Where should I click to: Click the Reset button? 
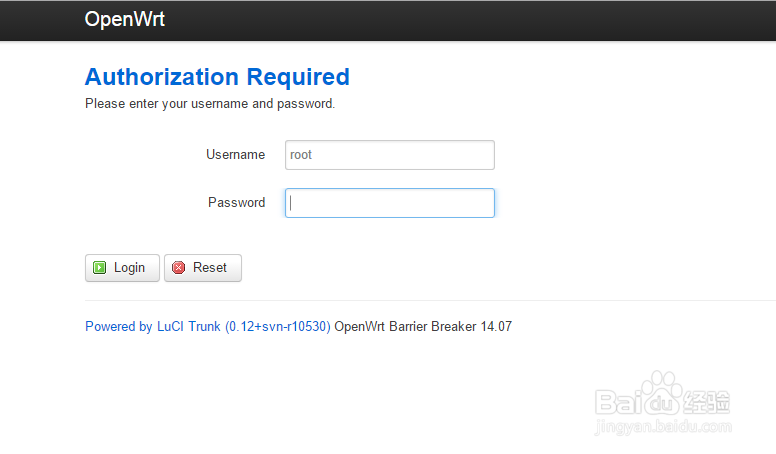(x=203, y=268)
